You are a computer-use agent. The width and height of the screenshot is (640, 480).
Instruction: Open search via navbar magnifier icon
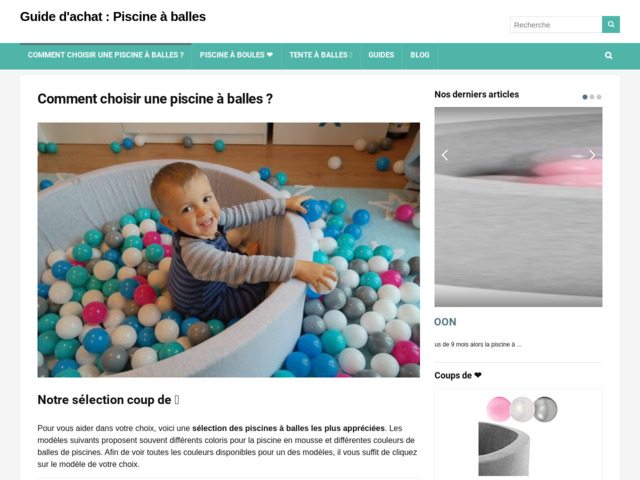[608, 56]
